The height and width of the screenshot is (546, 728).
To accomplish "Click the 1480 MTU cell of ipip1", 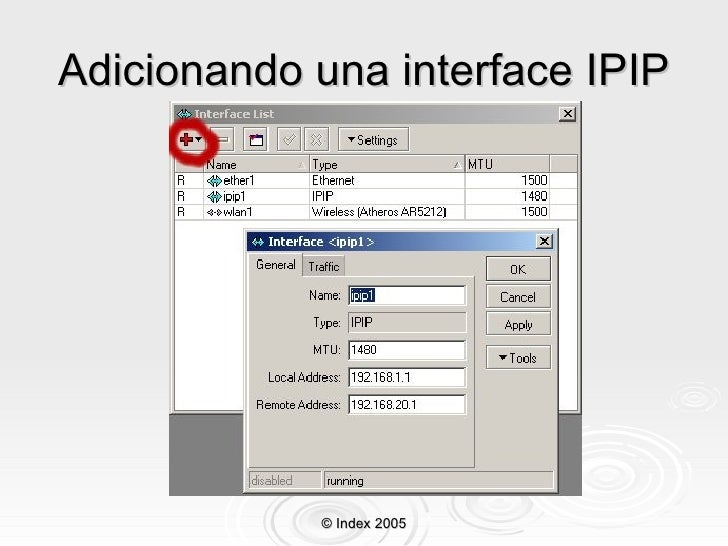I will (x=507, y=196).
